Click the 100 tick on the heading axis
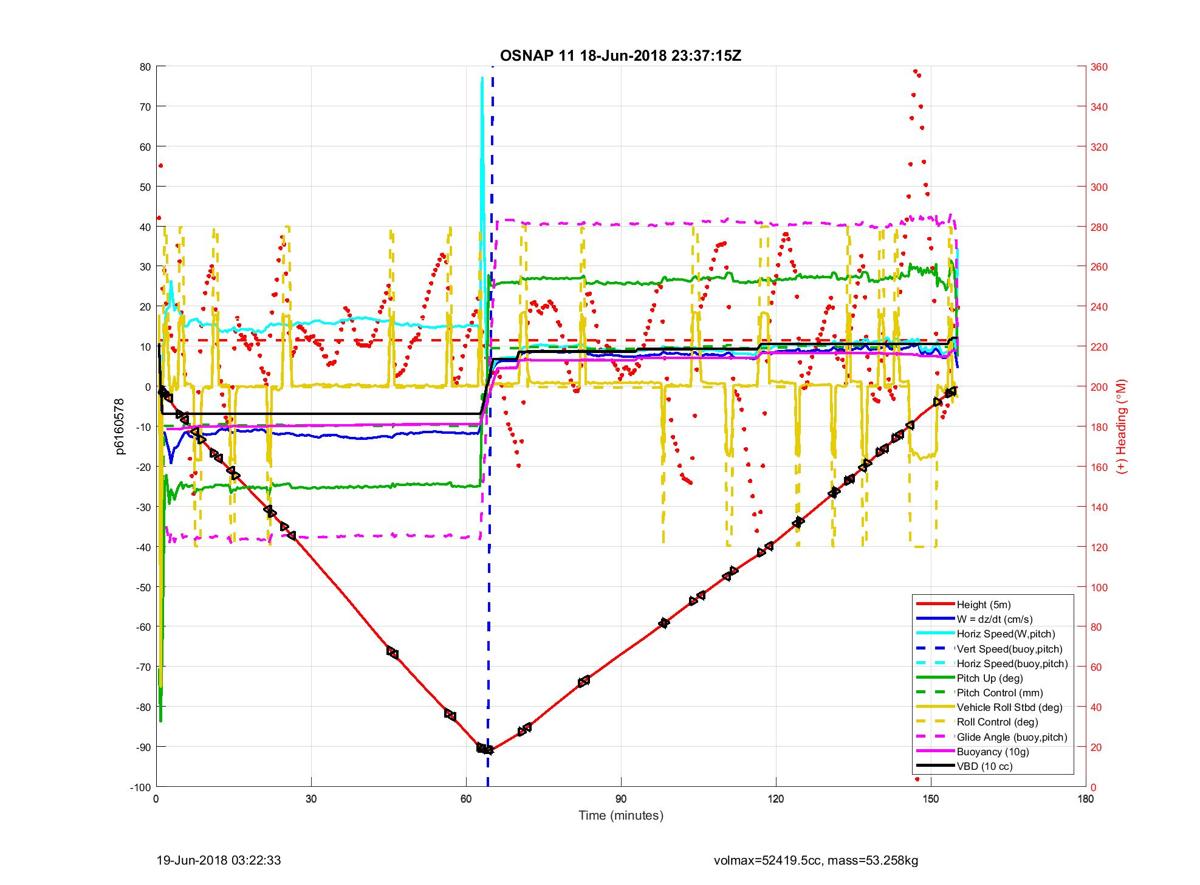Image resolution: width=1200 pixels, height=885 pixels. (1100, 587)
